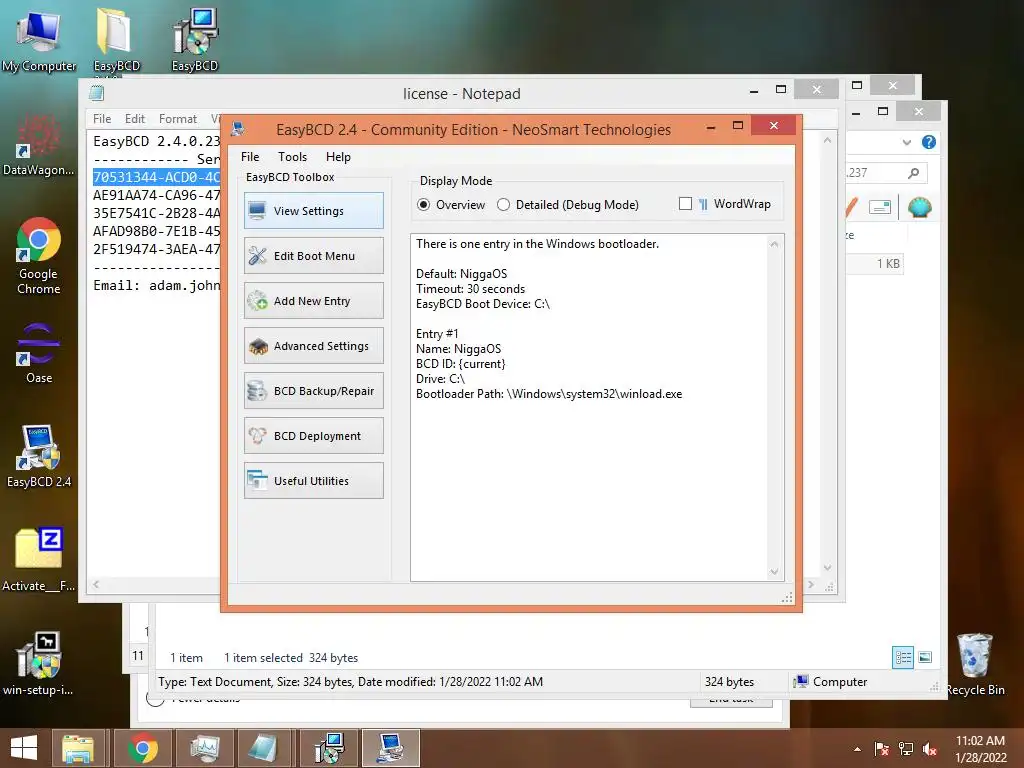
Task: Open Activate__F zip folder icon
Action: [x=39, y=560]
